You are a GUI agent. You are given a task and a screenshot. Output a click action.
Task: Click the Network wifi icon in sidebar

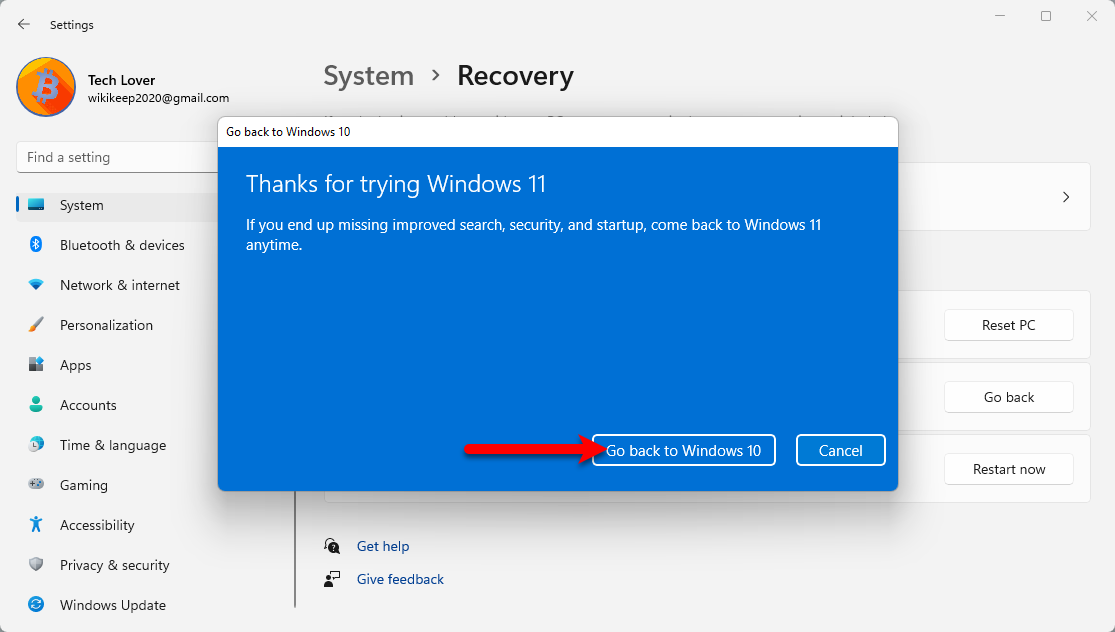36,284
